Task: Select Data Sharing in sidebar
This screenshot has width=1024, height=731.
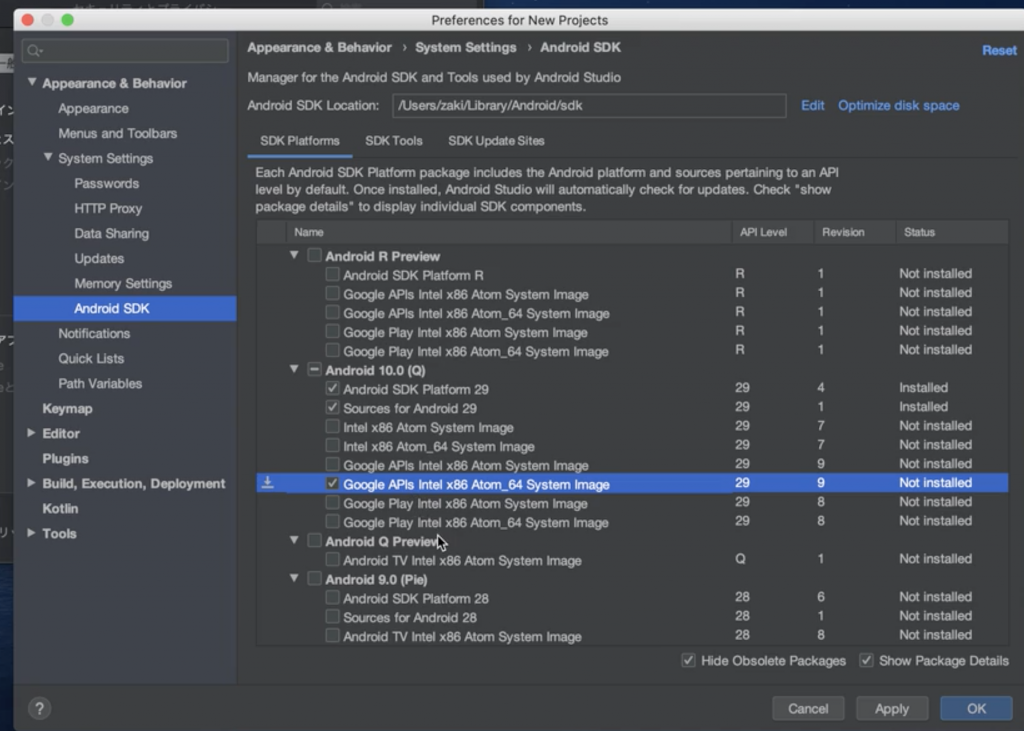Action: 112,233
